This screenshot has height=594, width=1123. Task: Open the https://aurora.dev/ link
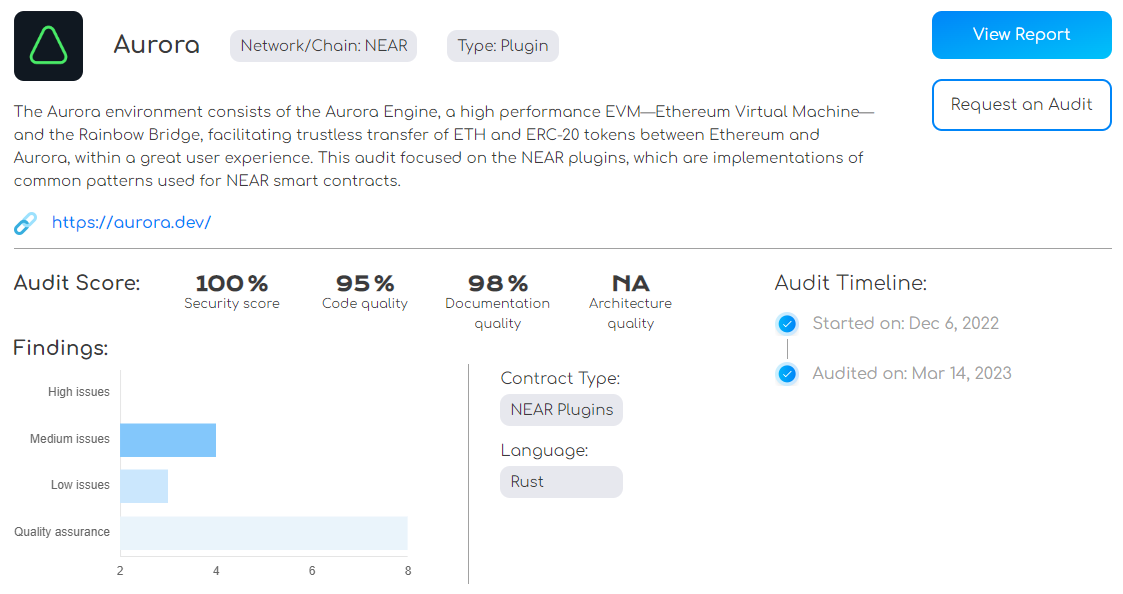(x=132, y=222)
